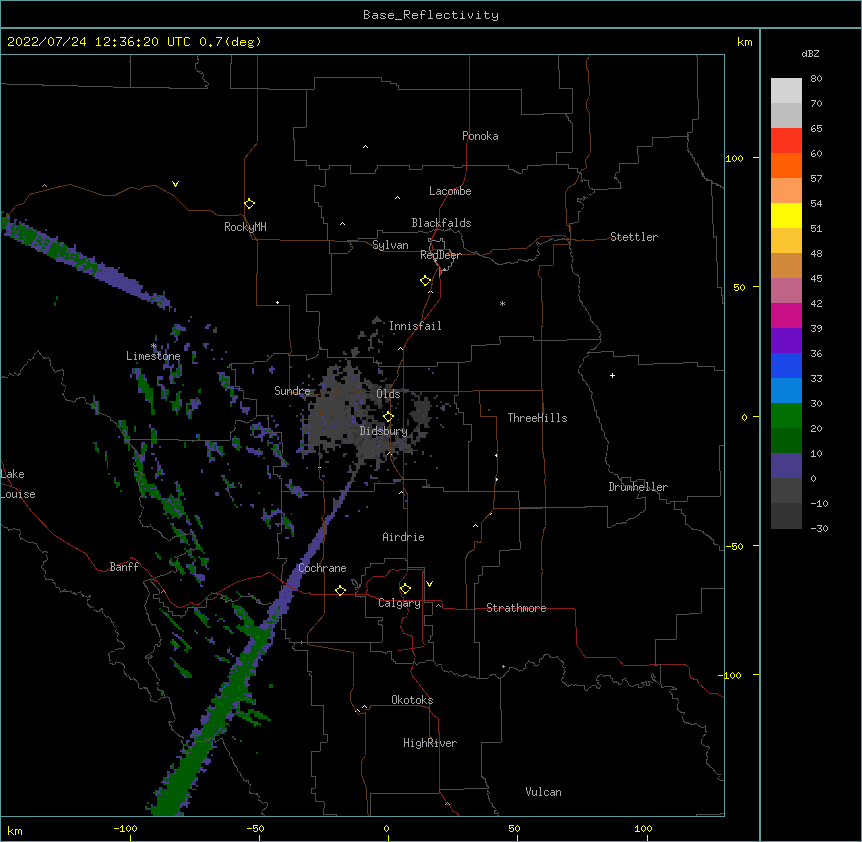The width and height of the screenshot is (862, 842).
Task: Click the 80 value on the dBZ scale
Action: point(816,79)
